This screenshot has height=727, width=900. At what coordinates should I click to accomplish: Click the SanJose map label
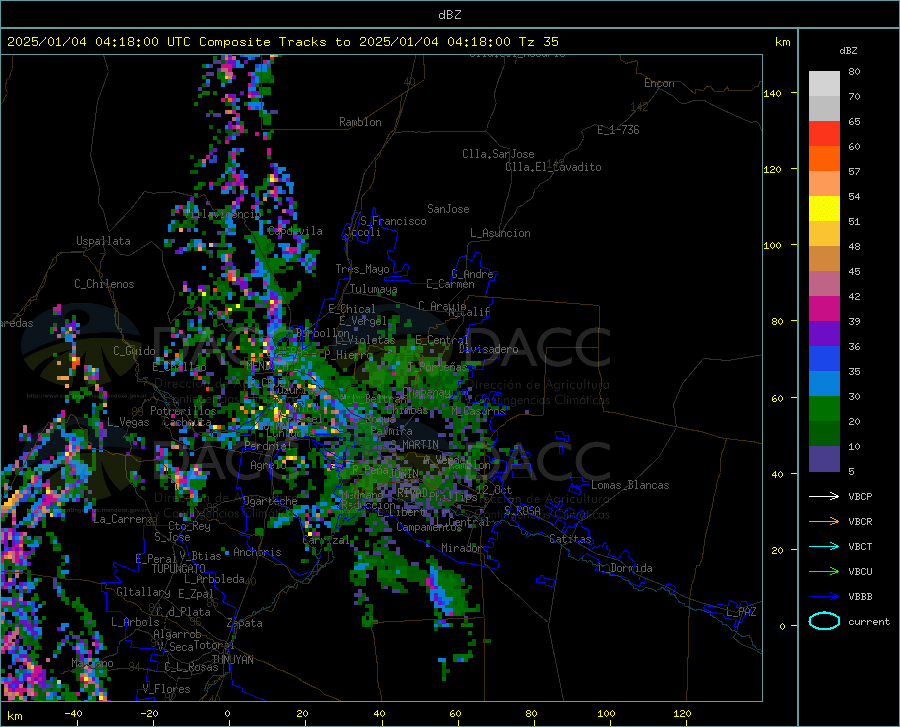click(x=448, y=209)
